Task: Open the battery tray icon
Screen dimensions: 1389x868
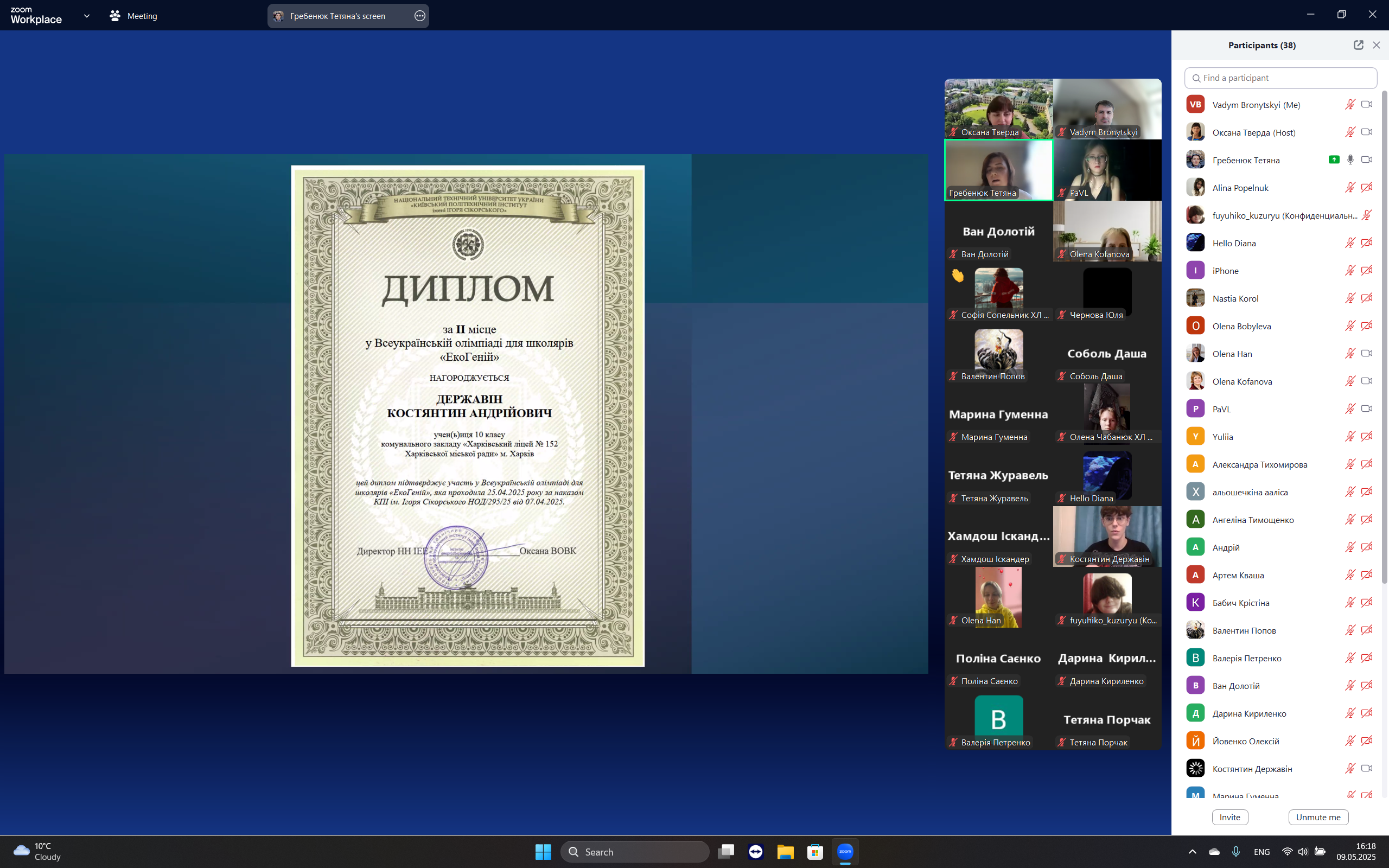Action: (1320, 852)
